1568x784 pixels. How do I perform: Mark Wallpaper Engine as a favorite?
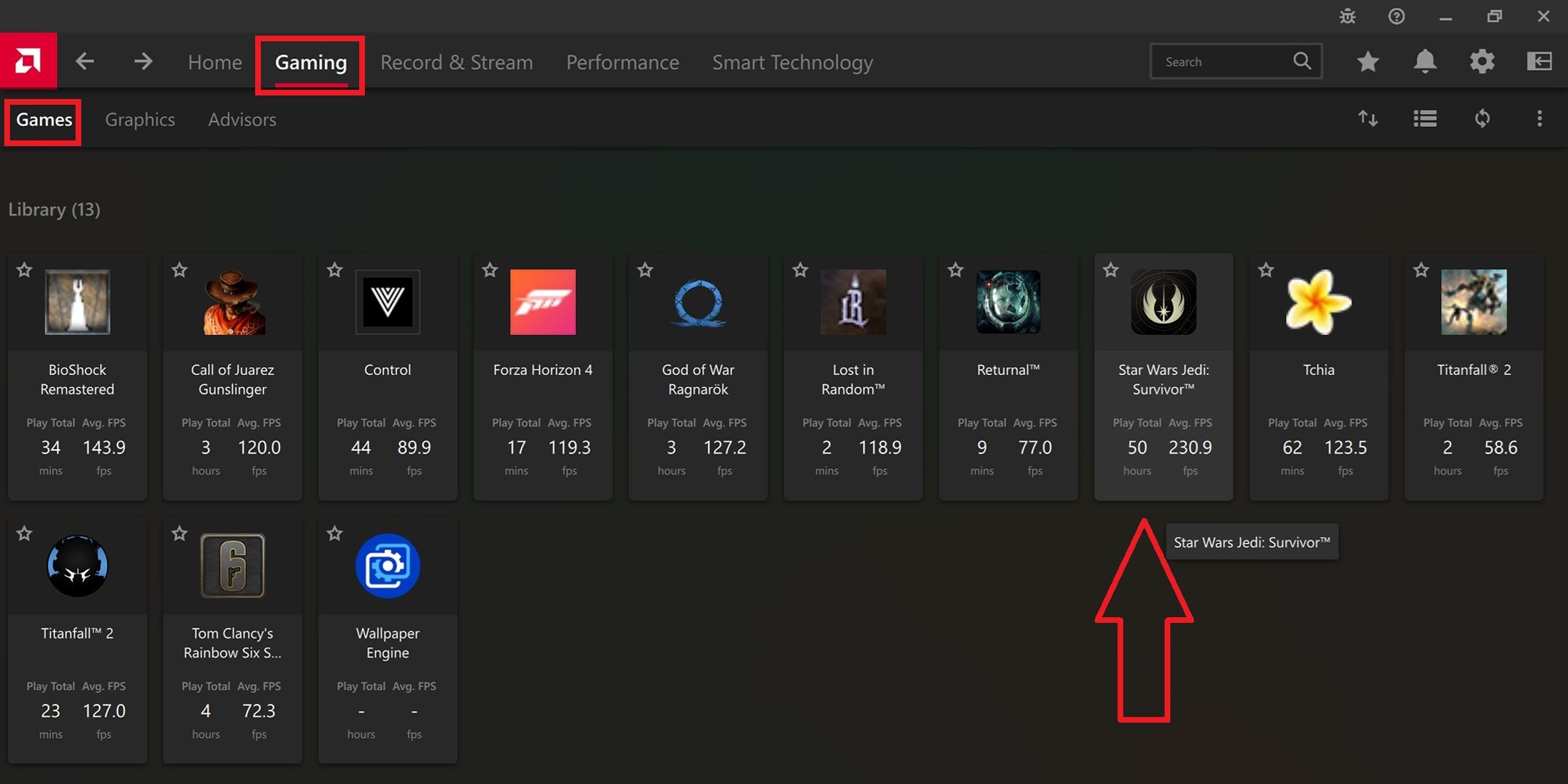[335, 534]
